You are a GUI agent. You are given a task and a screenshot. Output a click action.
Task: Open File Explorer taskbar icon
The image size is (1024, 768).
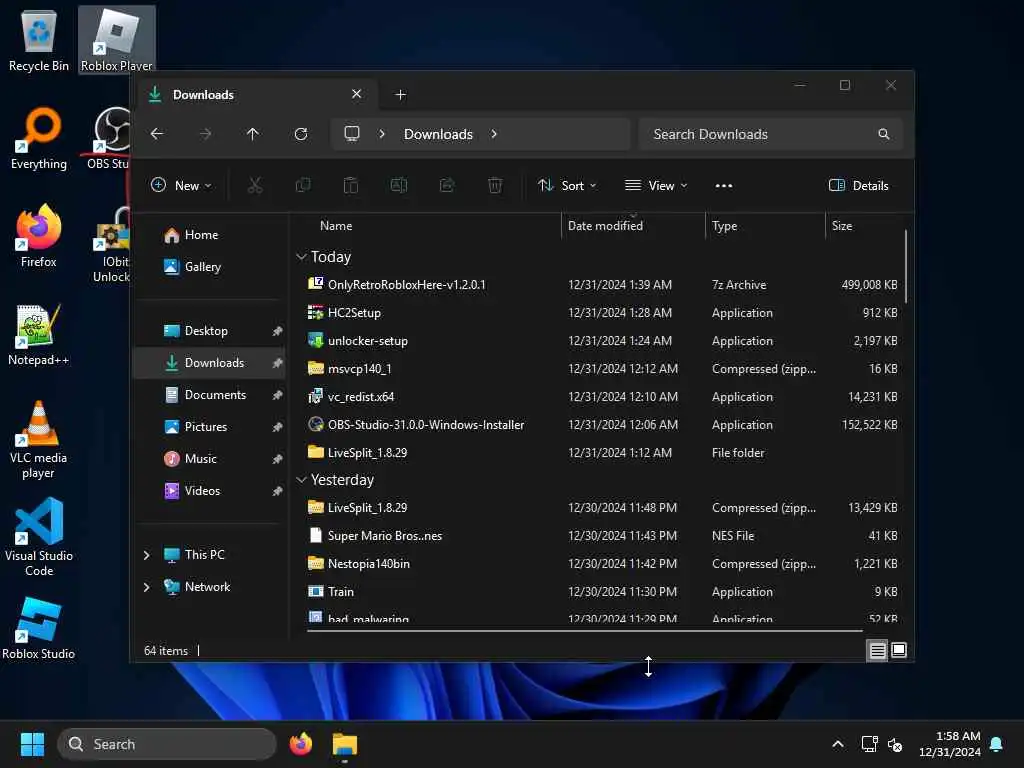point(344,744)
